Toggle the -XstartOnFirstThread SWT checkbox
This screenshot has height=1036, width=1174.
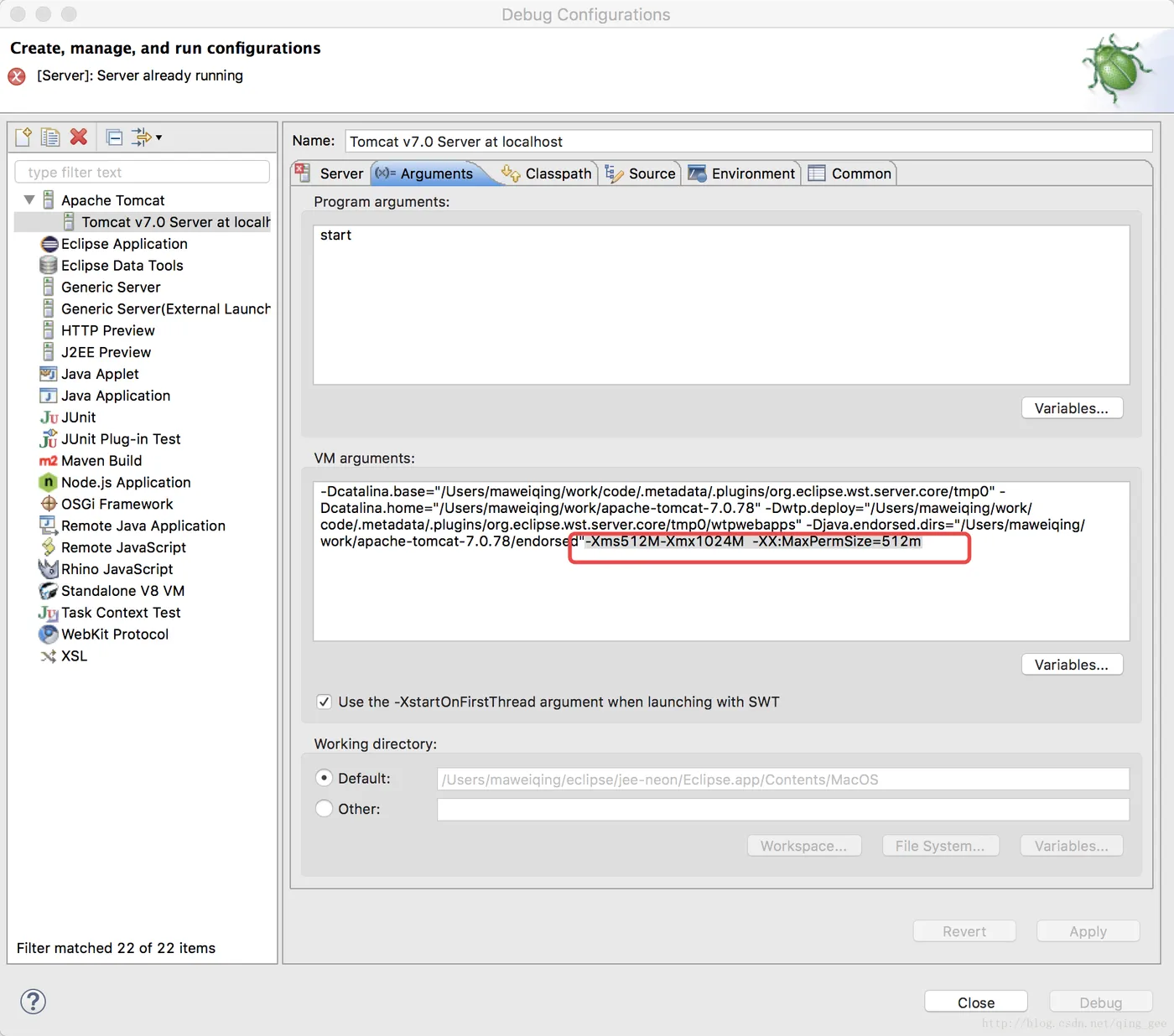324,702
